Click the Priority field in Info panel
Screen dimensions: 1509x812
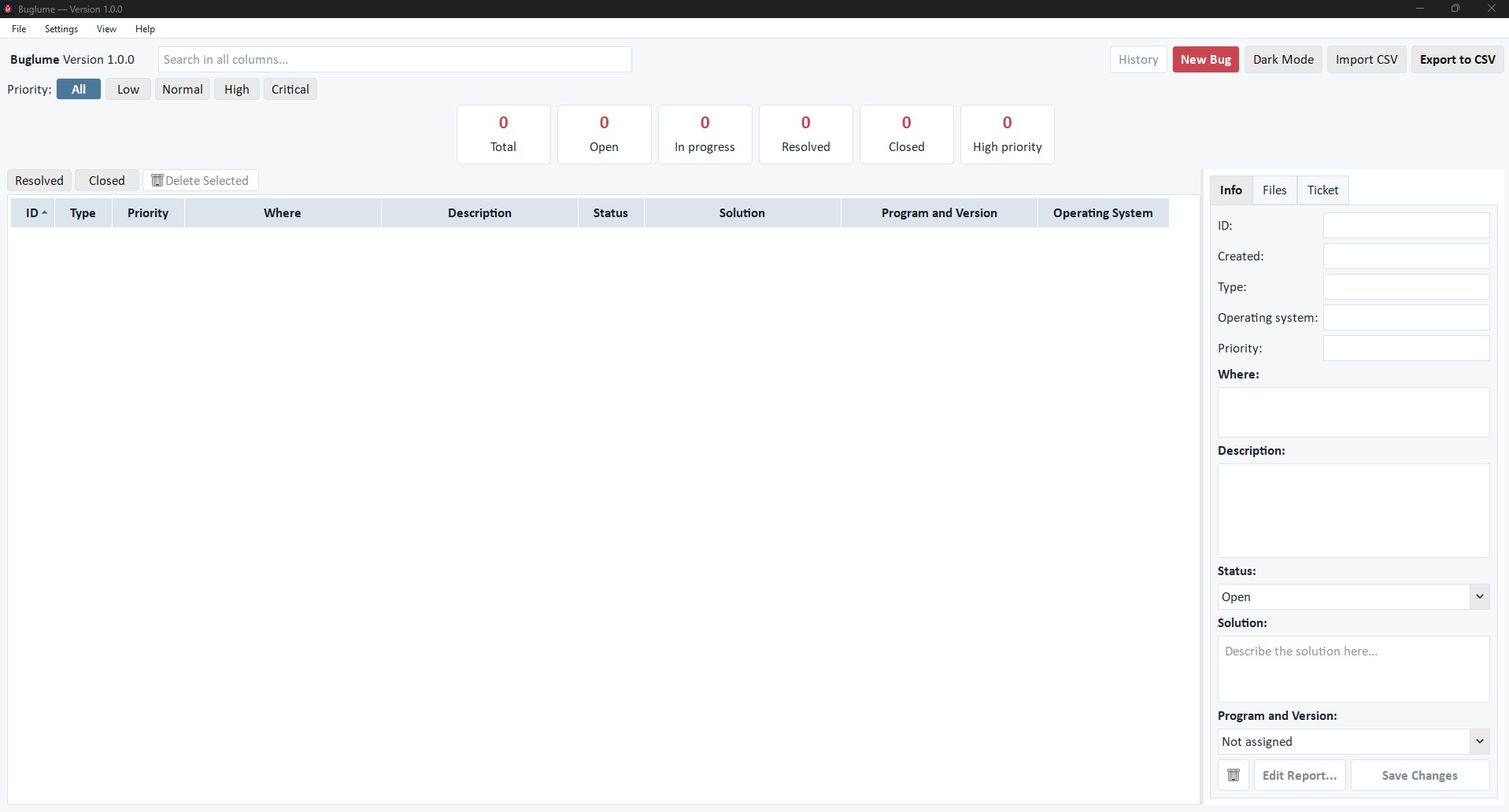point(1406,348)
